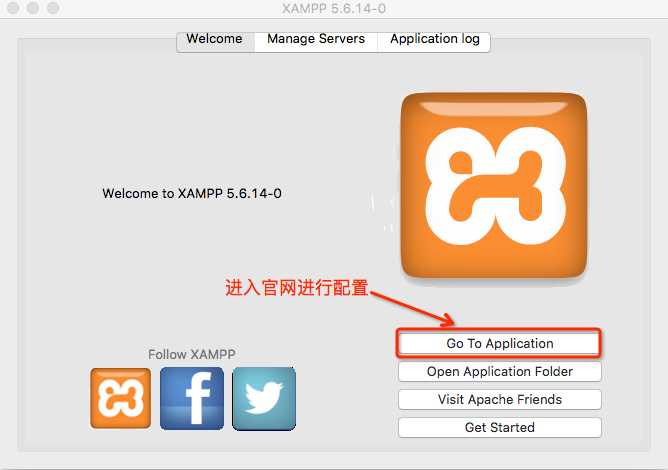
Task: Click the zoom window button
Action: pos(53,8)
